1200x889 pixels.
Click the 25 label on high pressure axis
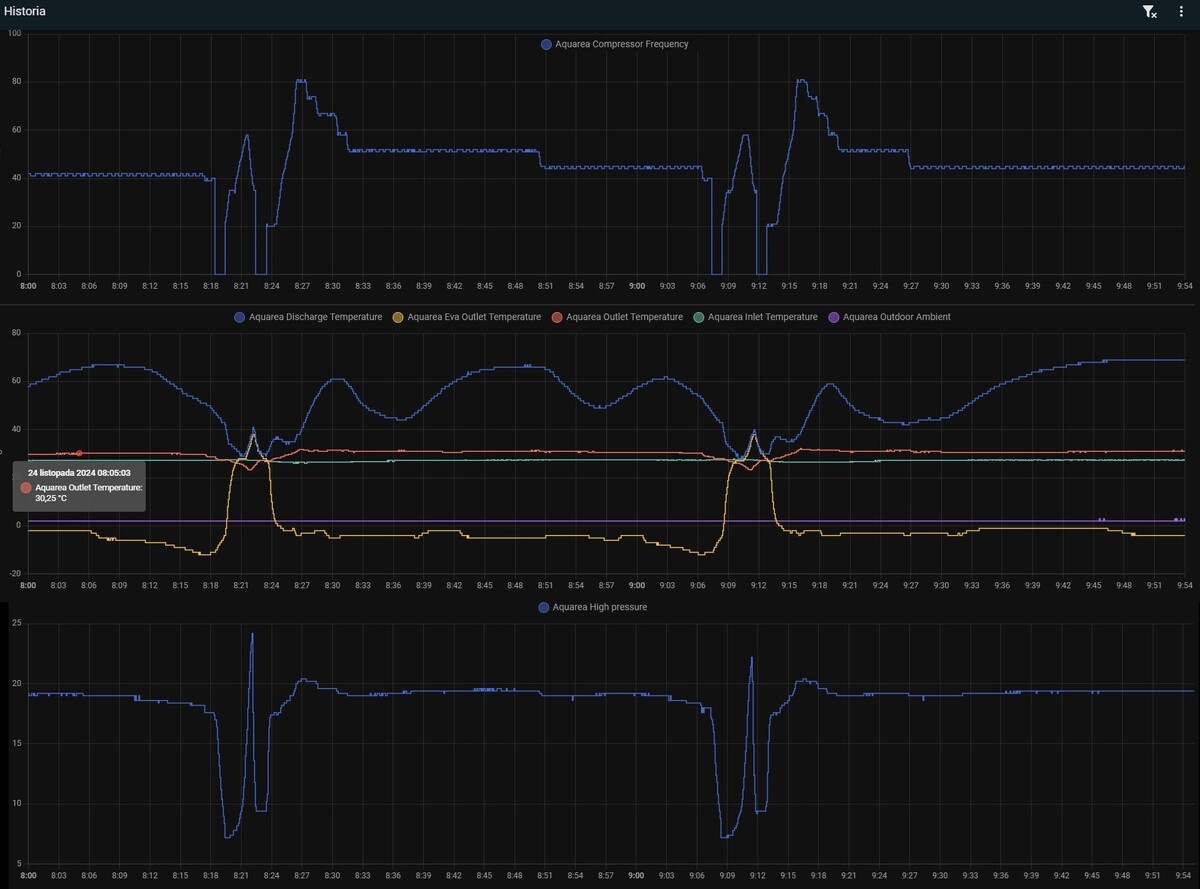pos(15,624)
